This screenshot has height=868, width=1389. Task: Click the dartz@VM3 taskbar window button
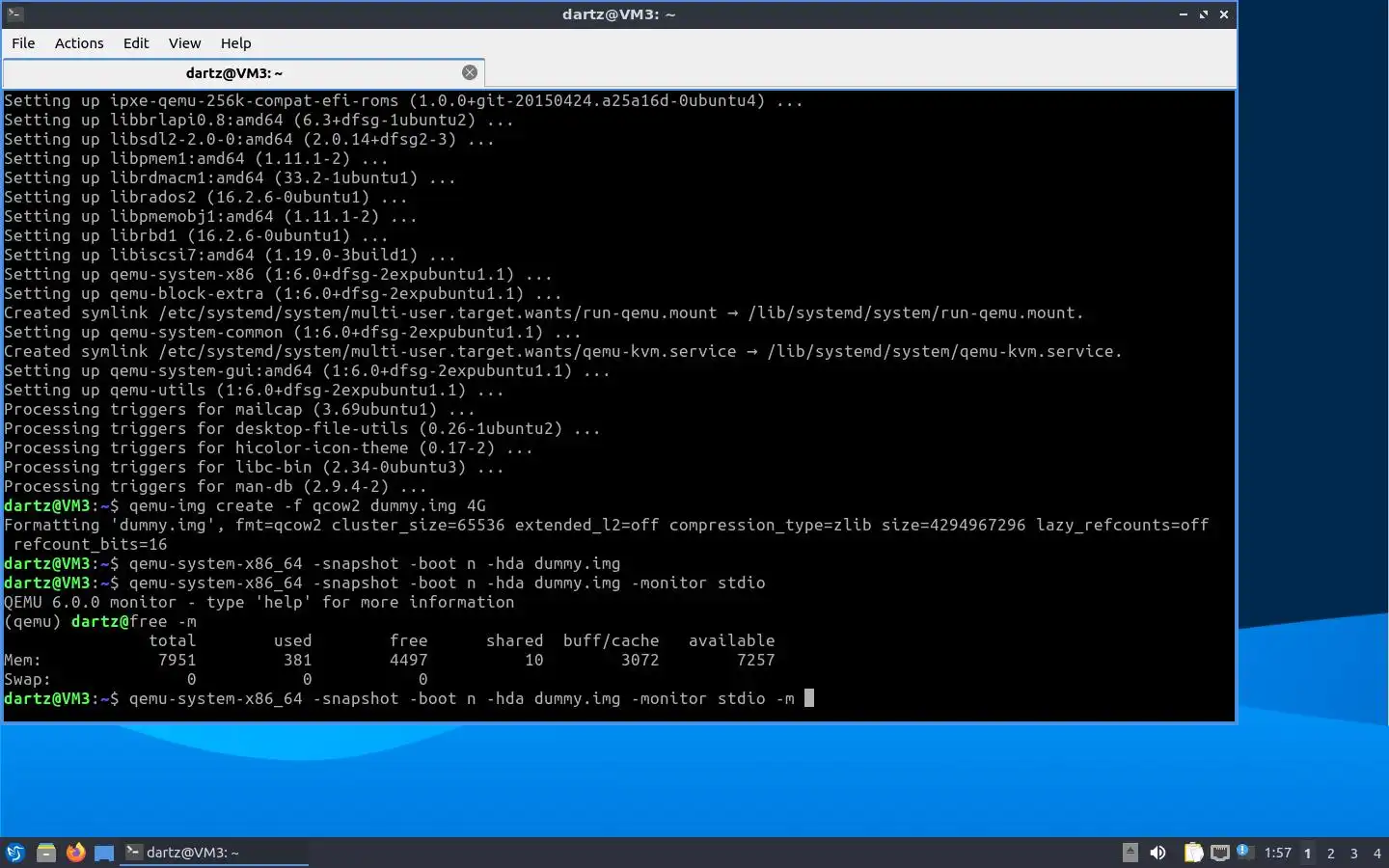click(214, 853)
